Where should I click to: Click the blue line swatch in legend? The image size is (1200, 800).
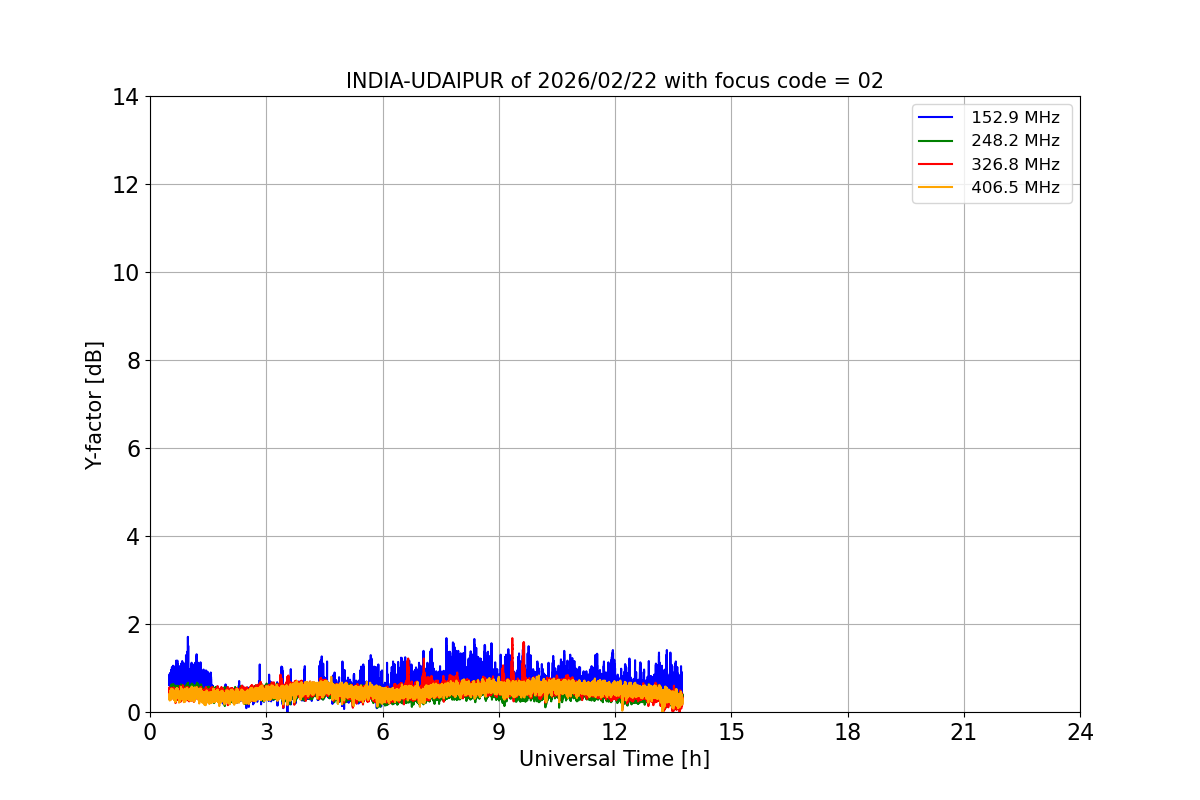(936, 118)
